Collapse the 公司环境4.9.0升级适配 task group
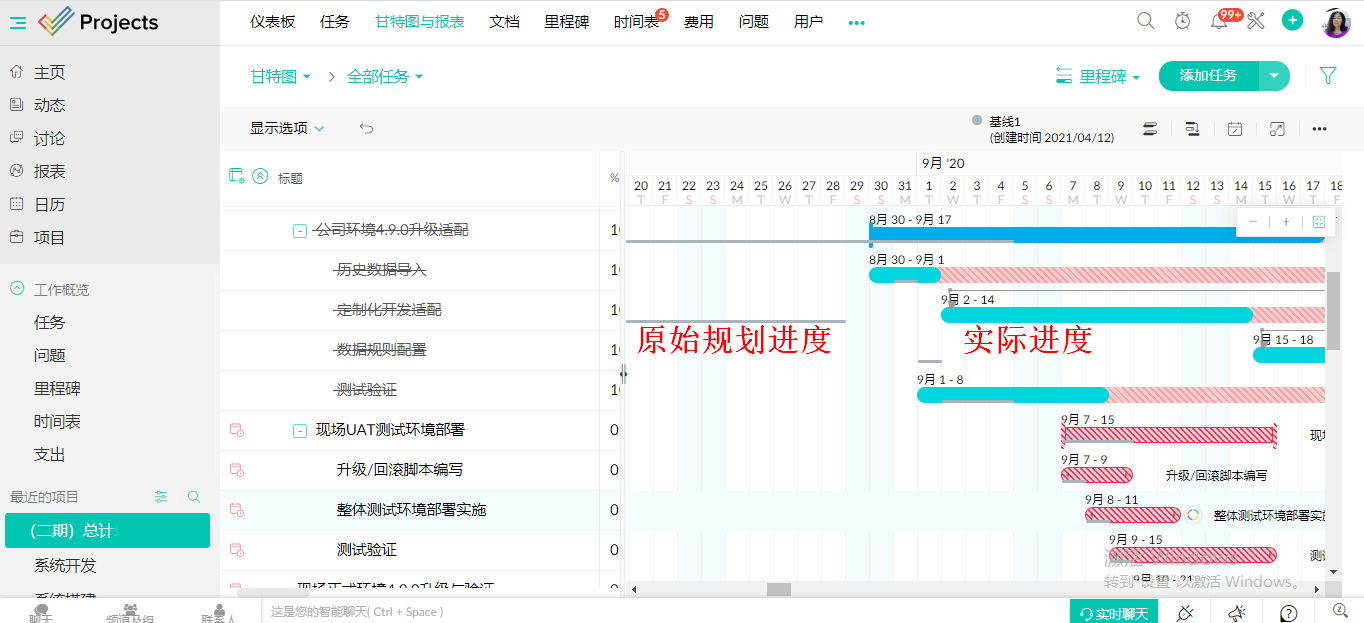The height and width of the screenshot is (623, 1364). (299, 231)
